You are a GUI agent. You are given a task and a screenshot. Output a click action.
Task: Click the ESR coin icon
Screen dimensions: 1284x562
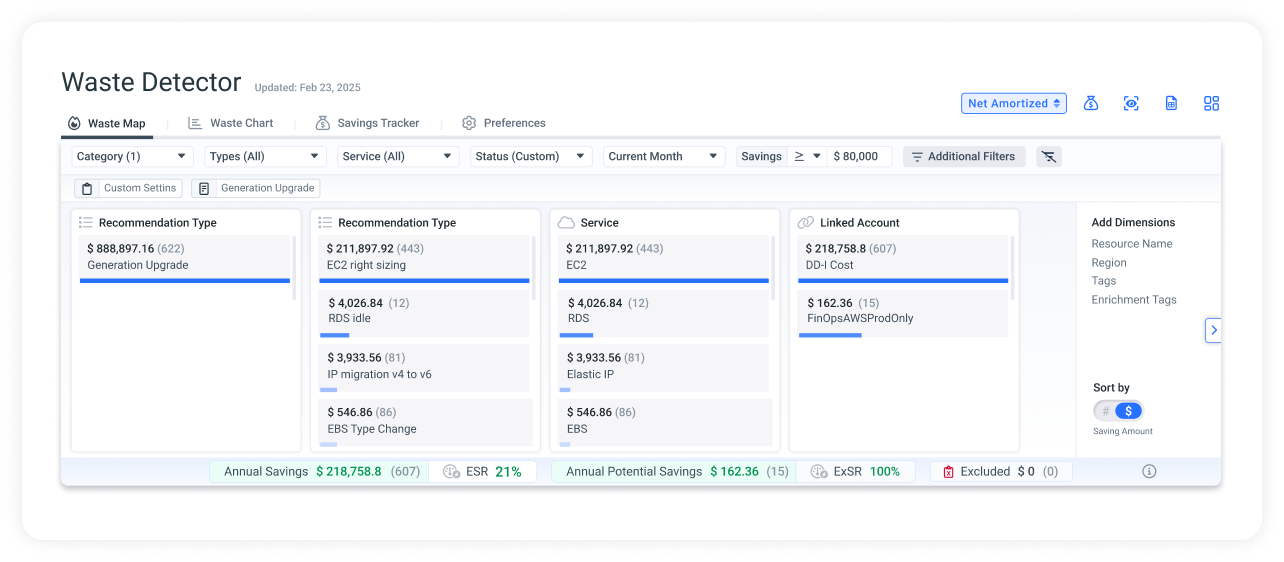pos(451,471)
